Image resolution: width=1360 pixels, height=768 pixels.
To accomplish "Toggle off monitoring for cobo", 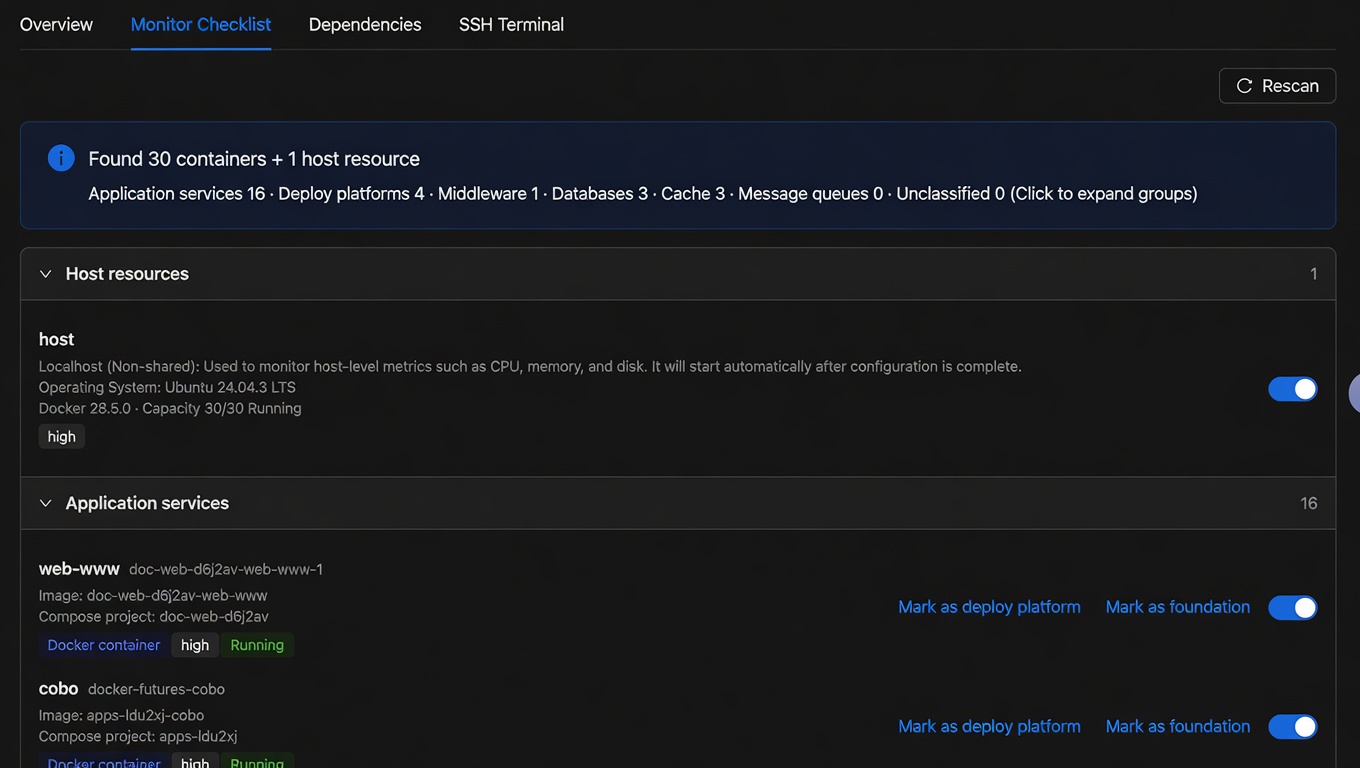I will pyautogui.click(x=1293, y=727).
